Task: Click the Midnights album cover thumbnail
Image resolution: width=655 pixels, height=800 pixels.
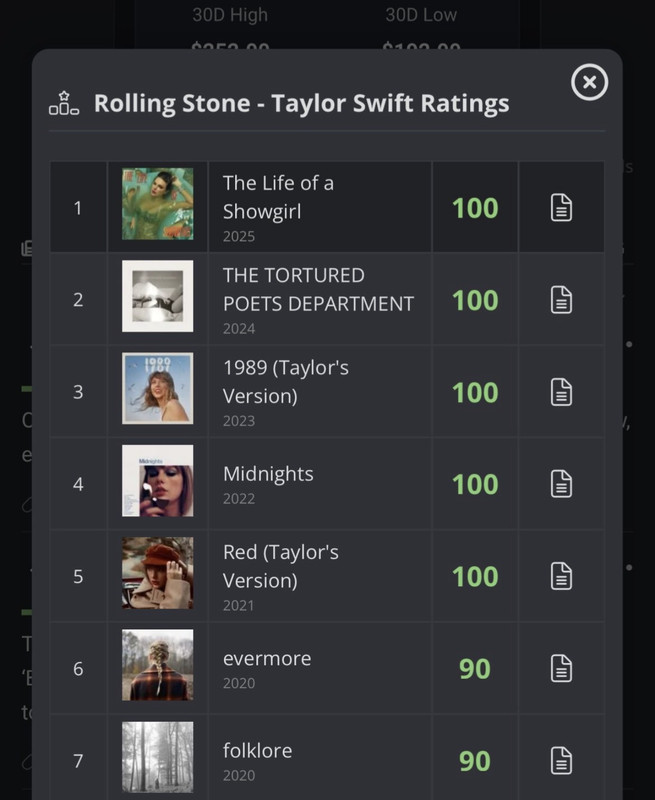Action: pos(158,481)
